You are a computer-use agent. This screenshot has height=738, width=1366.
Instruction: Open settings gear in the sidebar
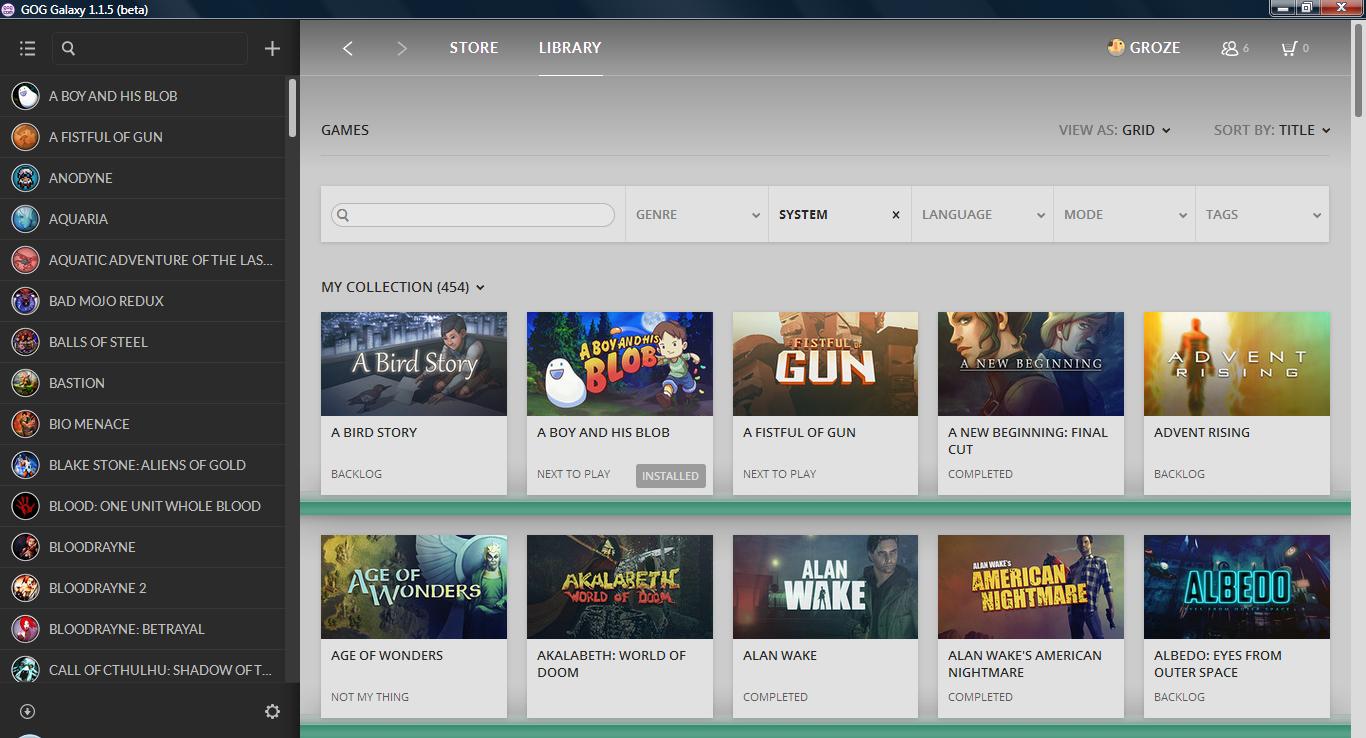click(272, 711)
